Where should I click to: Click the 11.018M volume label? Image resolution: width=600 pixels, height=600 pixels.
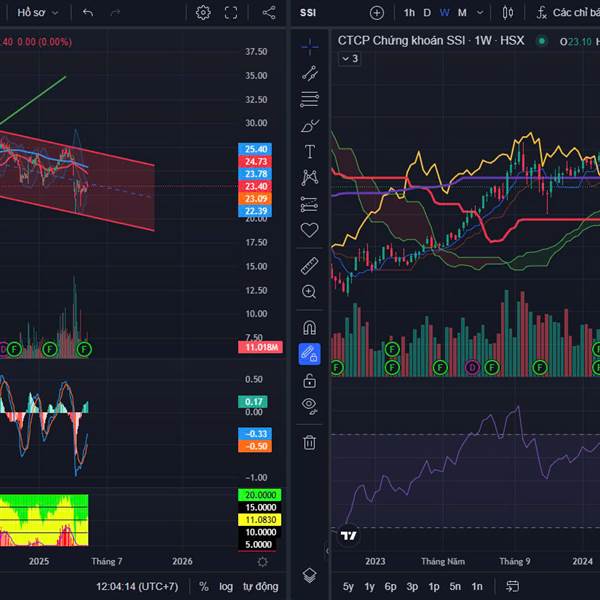point(261,347)
